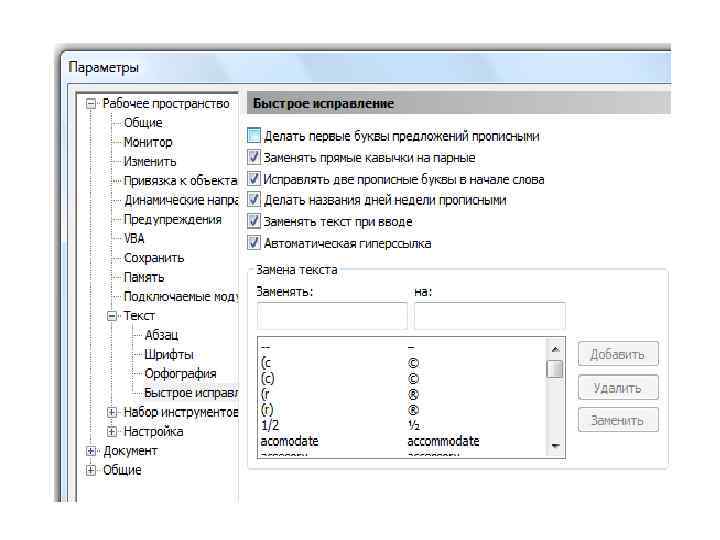Image resolution: width=720 pixels, height=540 pixels.
Task: Enable capitalizing first letters of sentences checkbox
Action: (x=253, y=135)
